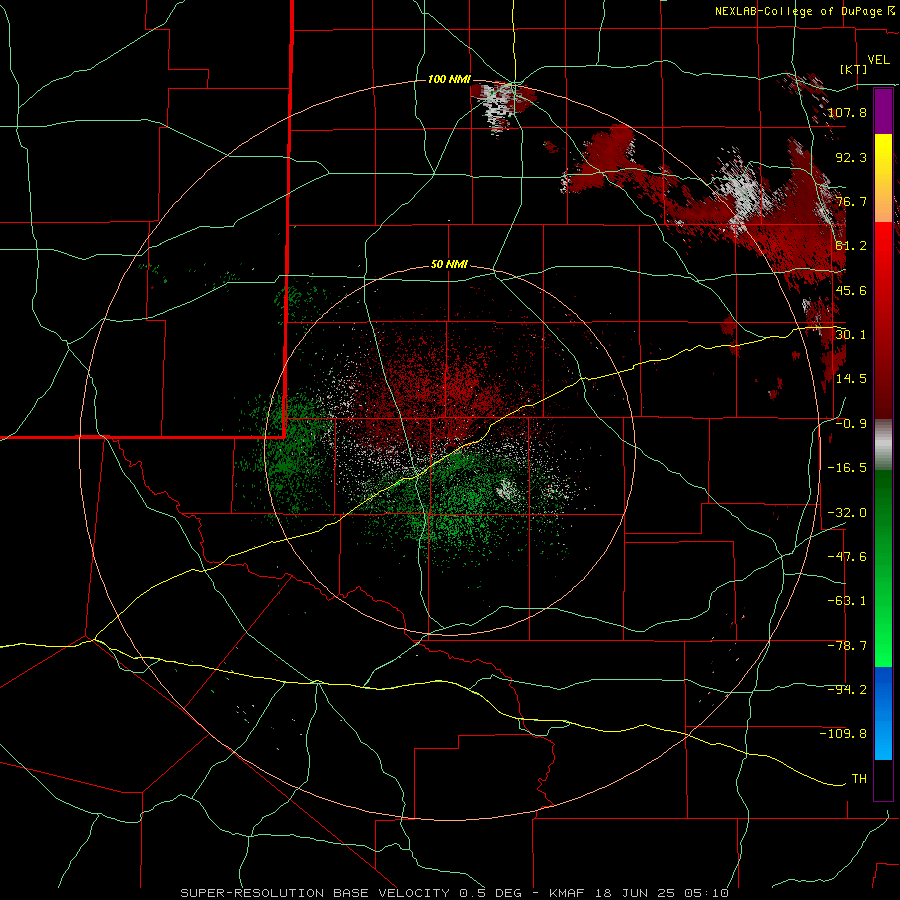
Task: Click the [KT] units label
Action: pos(853,69)
